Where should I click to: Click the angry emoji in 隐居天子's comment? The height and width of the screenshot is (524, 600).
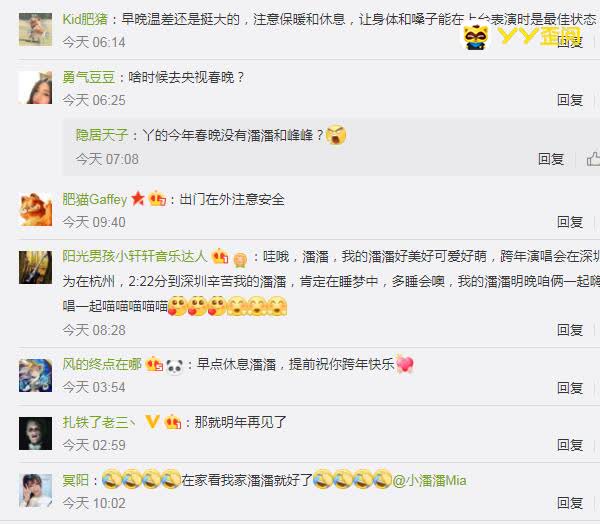point(336,135)
